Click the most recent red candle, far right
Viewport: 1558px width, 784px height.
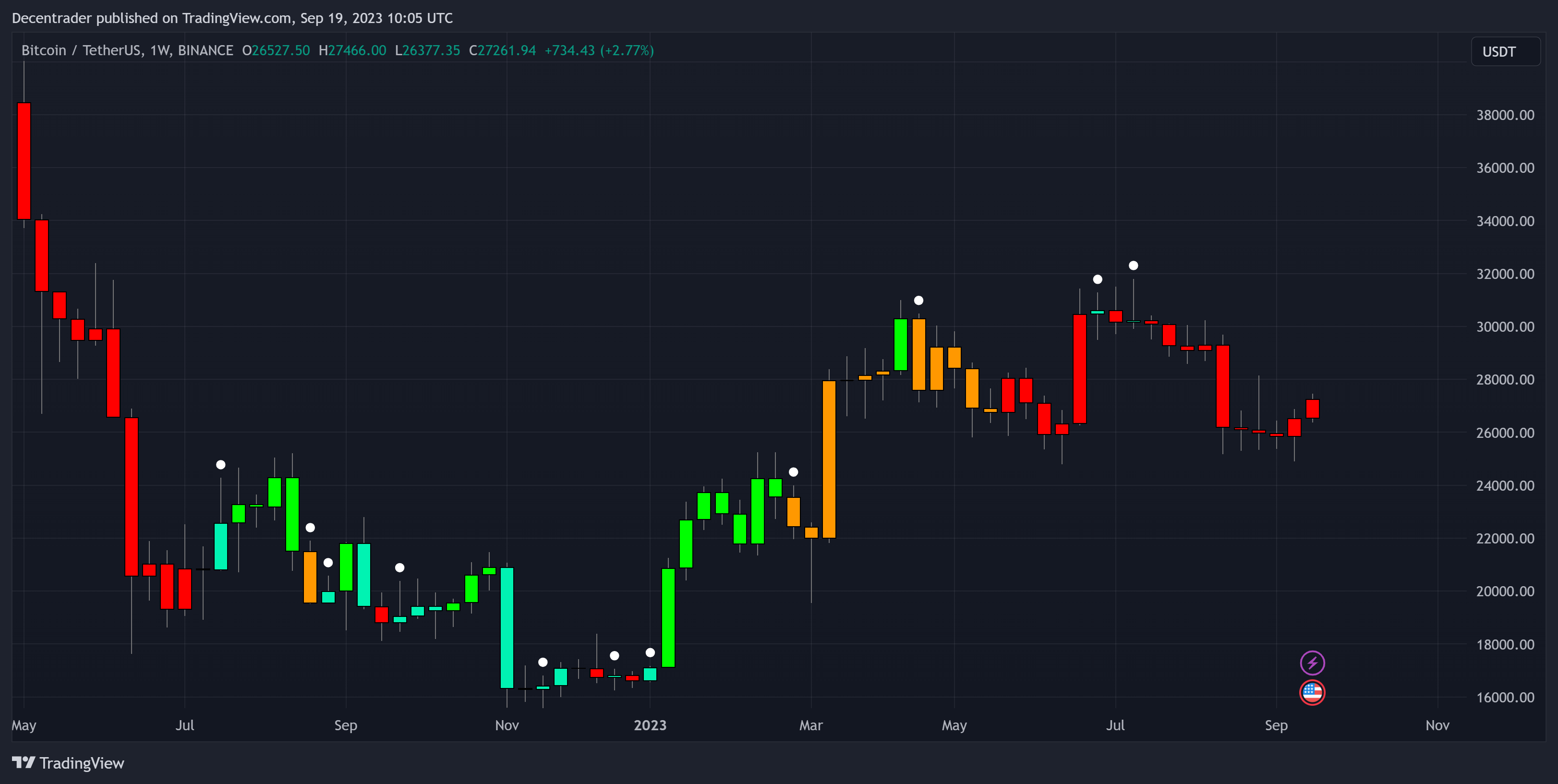click(x=1312, y=409)
